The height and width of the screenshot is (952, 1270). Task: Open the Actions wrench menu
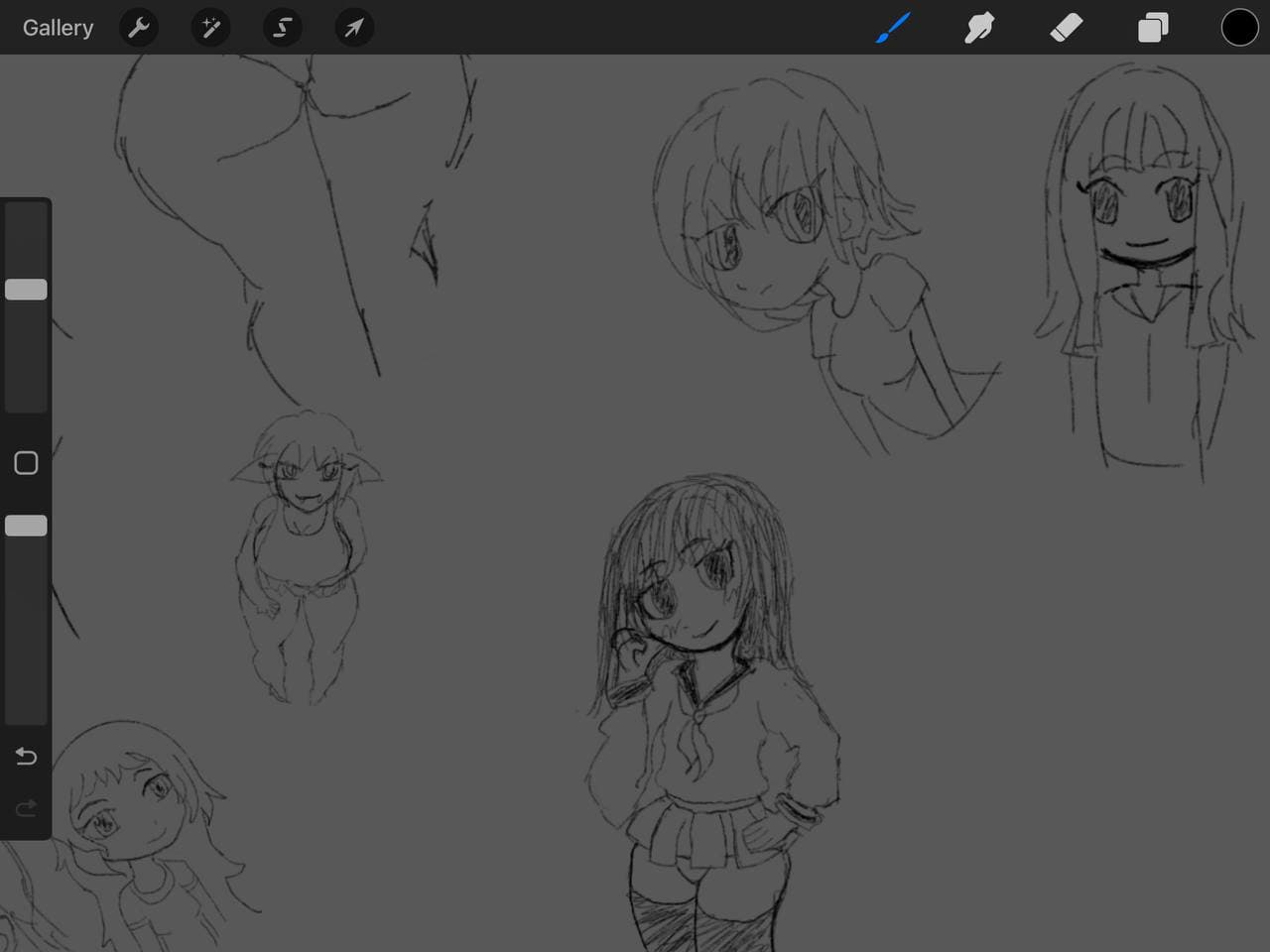pos(139,28)
